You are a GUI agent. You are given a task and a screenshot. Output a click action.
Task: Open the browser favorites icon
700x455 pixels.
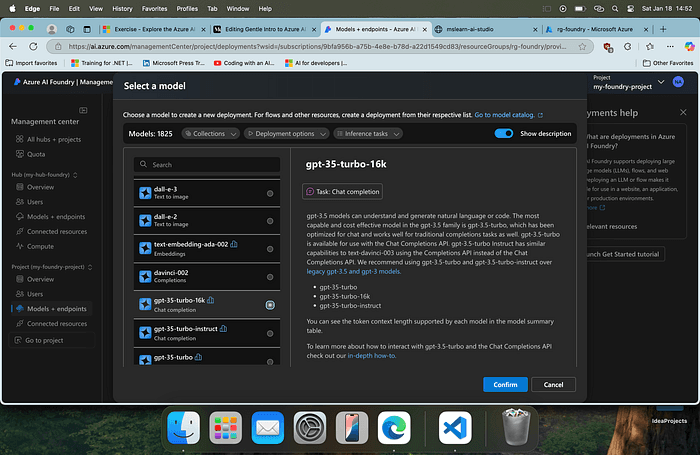click(650, 46)
